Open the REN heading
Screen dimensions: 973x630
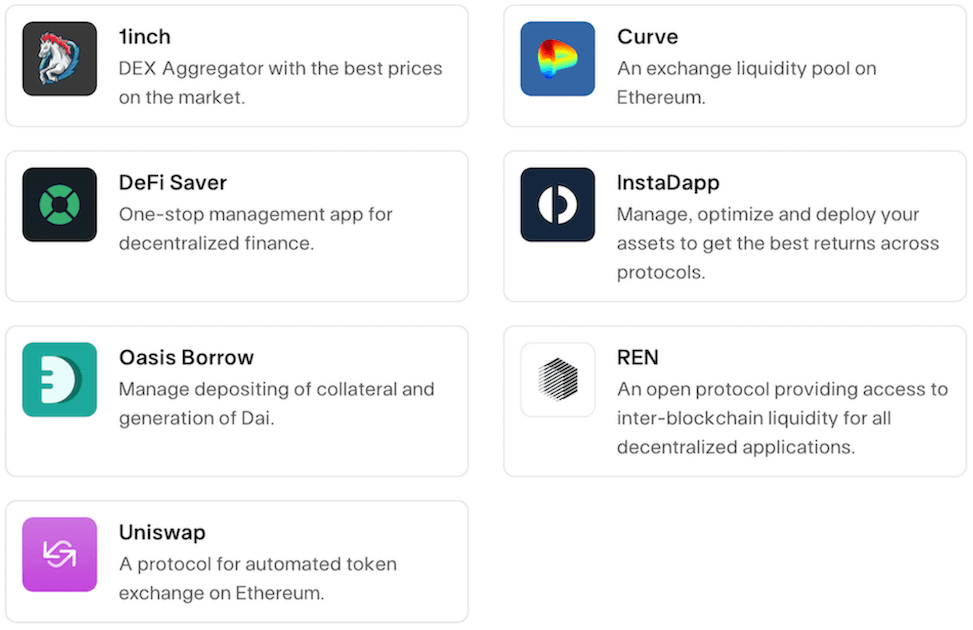tap(638, 358)
